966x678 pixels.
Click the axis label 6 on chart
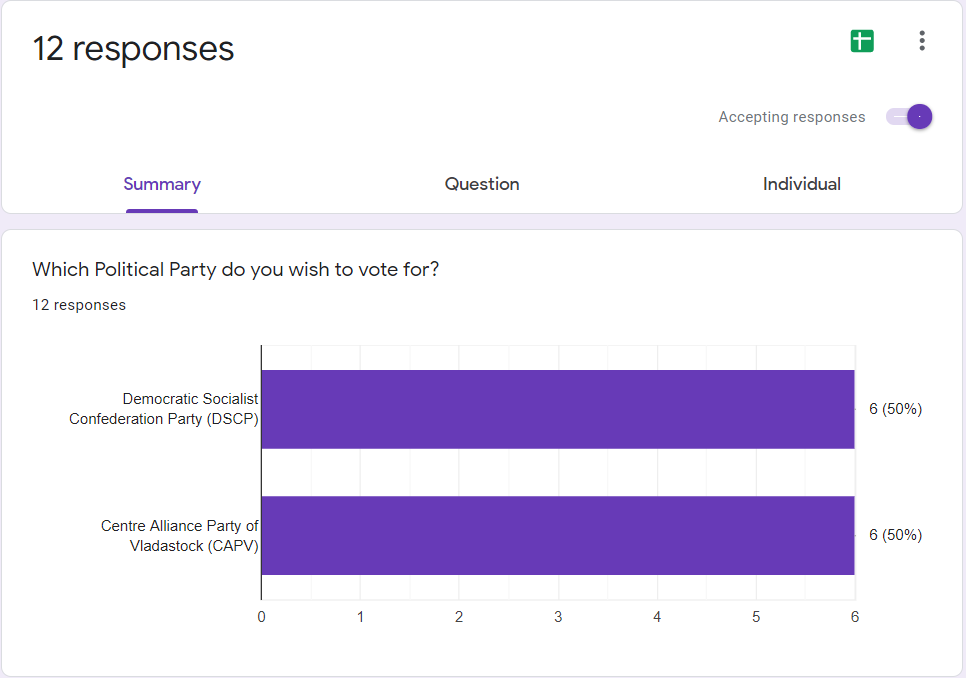(x=855, y=617)
